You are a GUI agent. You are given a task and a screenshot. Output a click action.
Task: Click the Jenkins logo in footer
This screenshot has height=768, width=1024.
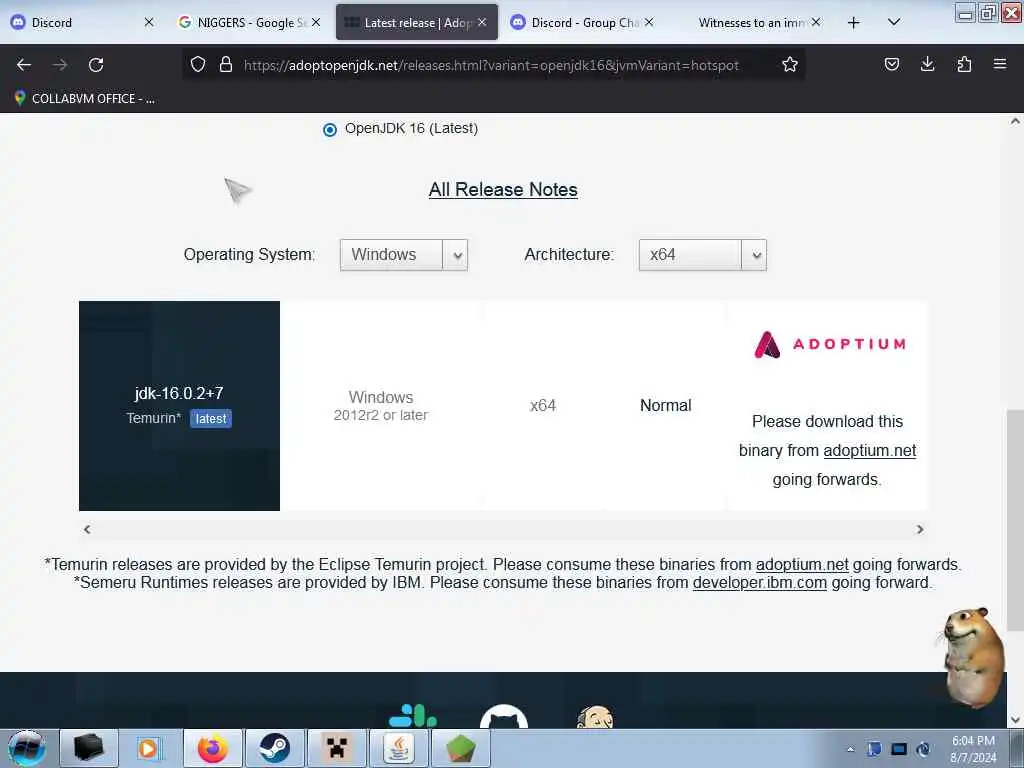594,717
